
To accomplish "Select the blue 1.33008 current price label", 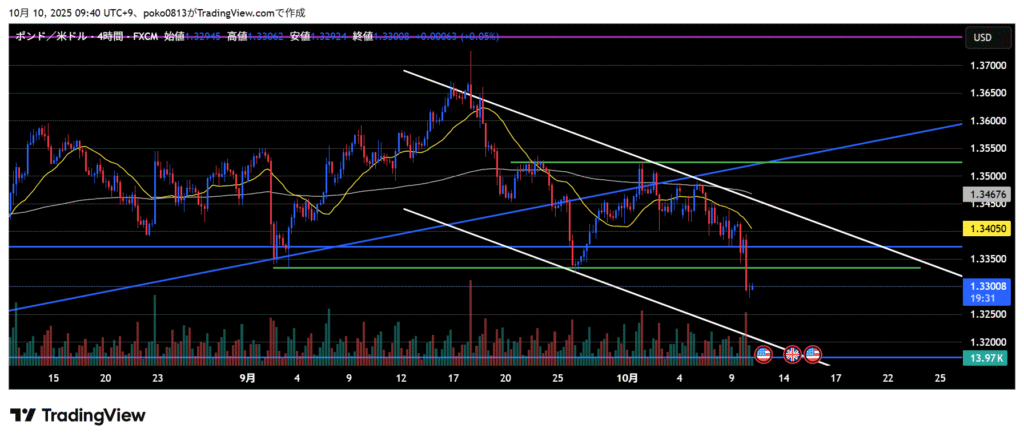I will (x=985, y=285).
